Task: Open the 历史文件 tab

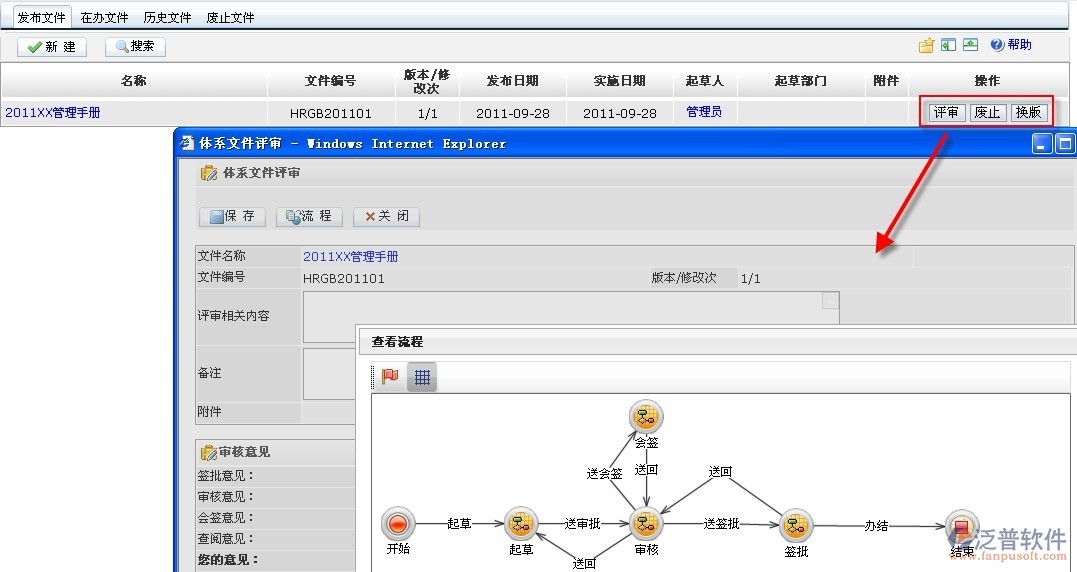Action: point(168,17)
